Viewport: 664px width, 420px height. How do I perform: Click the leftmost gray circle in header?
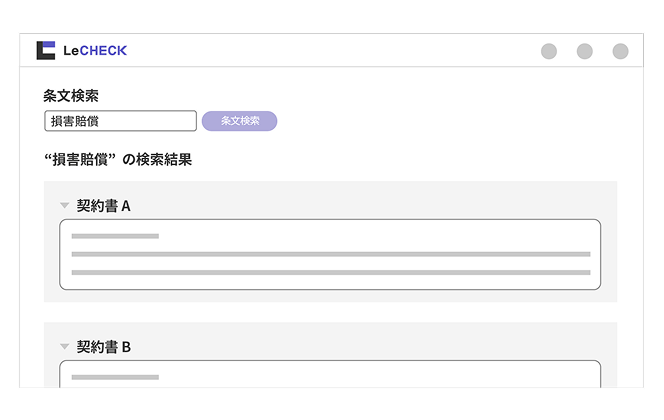[549, 51]
